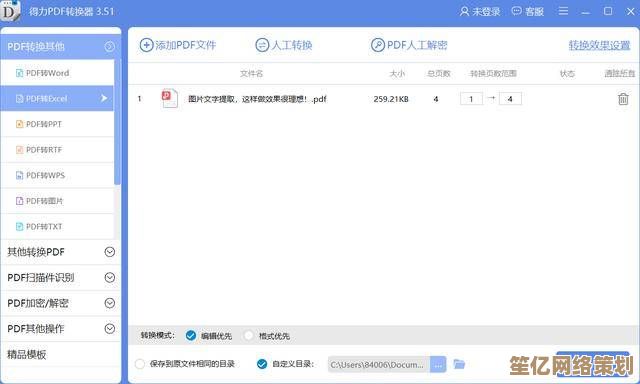Click the end page field showing 4
This screenshot has width=640, height=384.
tap(510, 99)
